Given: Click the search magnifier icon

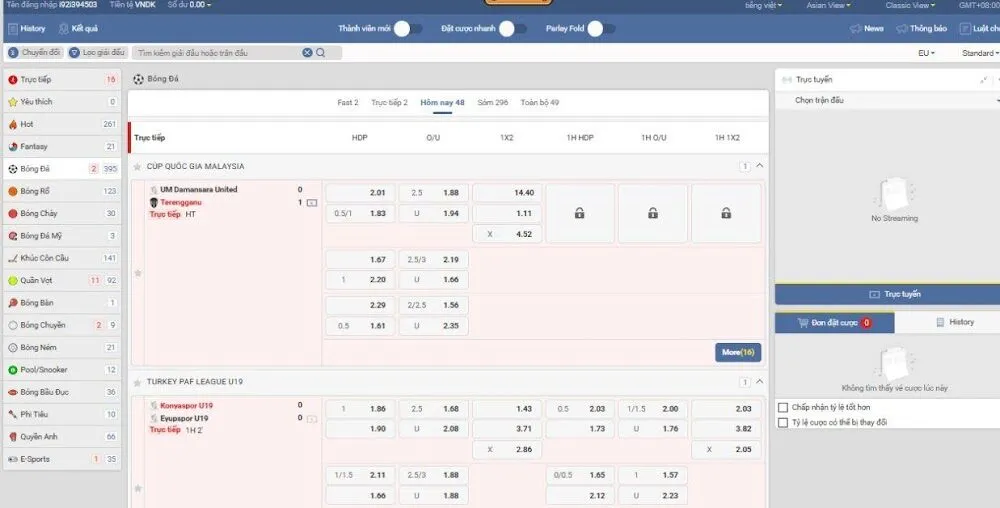Looking at the screenshot, I should (x=321, y=53).
